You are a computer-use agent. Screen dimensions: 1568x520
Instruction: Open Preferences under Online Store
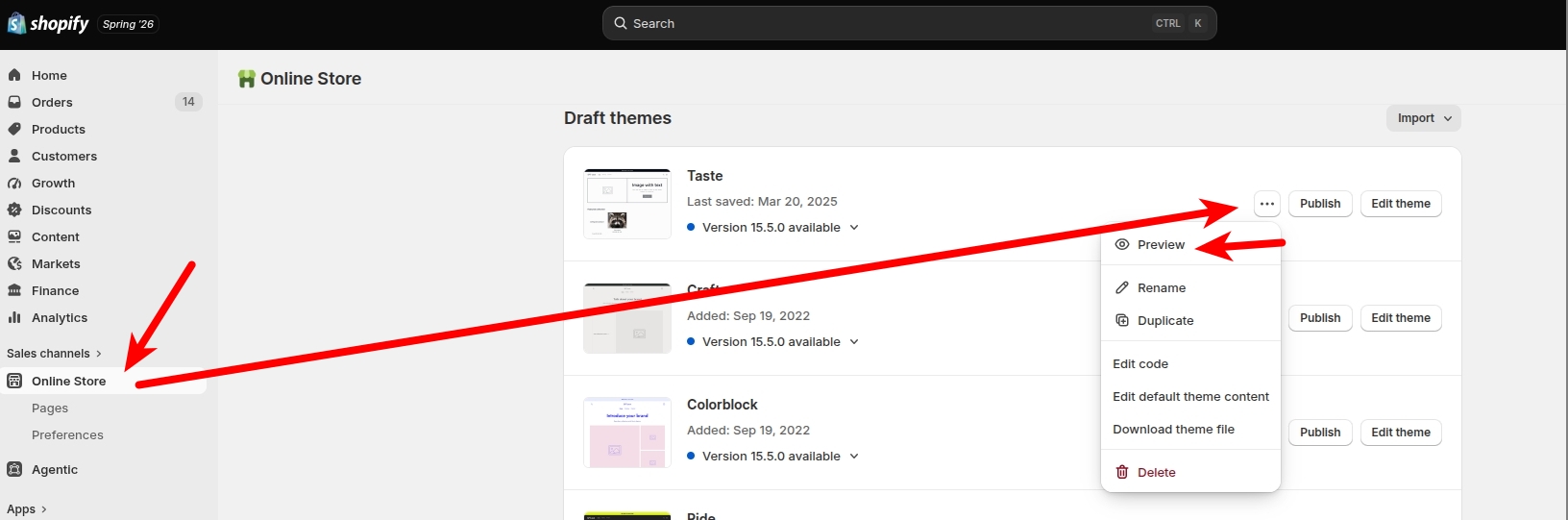[x=67, y=435]
